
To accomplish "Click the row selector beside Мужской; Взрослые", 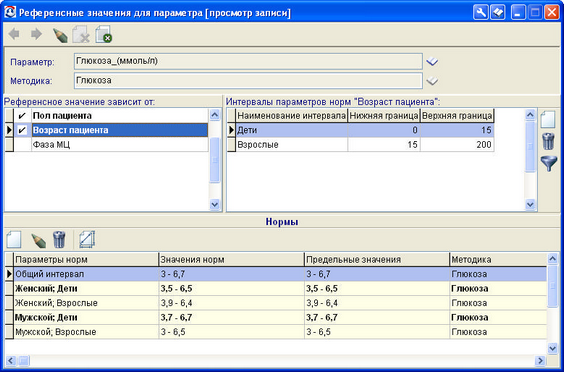I will 9,332.
